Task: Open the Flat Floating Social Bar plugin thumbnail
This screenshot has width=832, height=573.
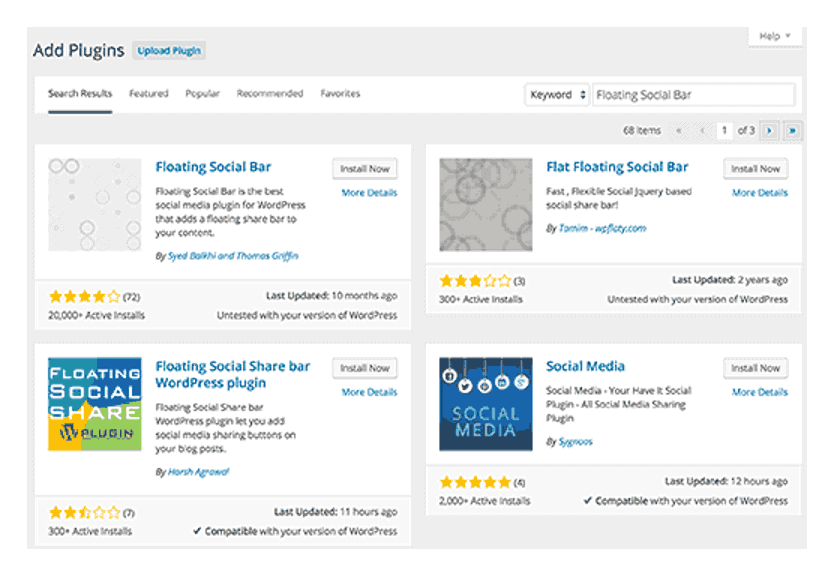Action: point(486,204)
